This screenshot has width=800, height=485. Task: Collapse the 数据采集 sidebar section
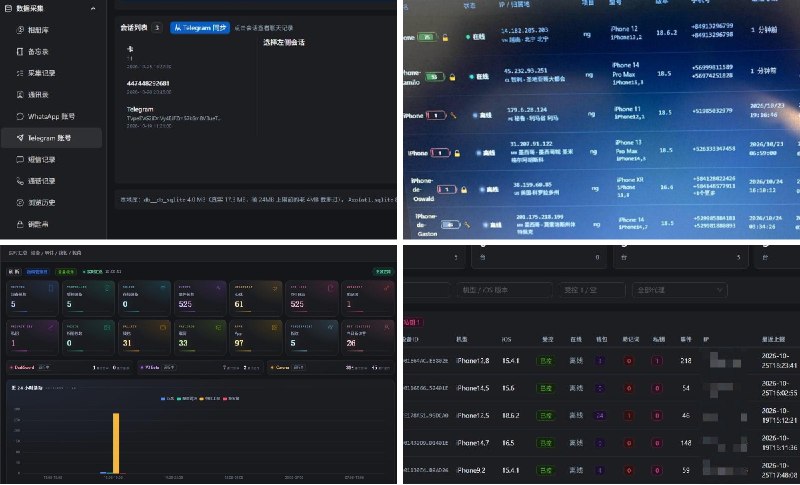(x=93, y=8)
